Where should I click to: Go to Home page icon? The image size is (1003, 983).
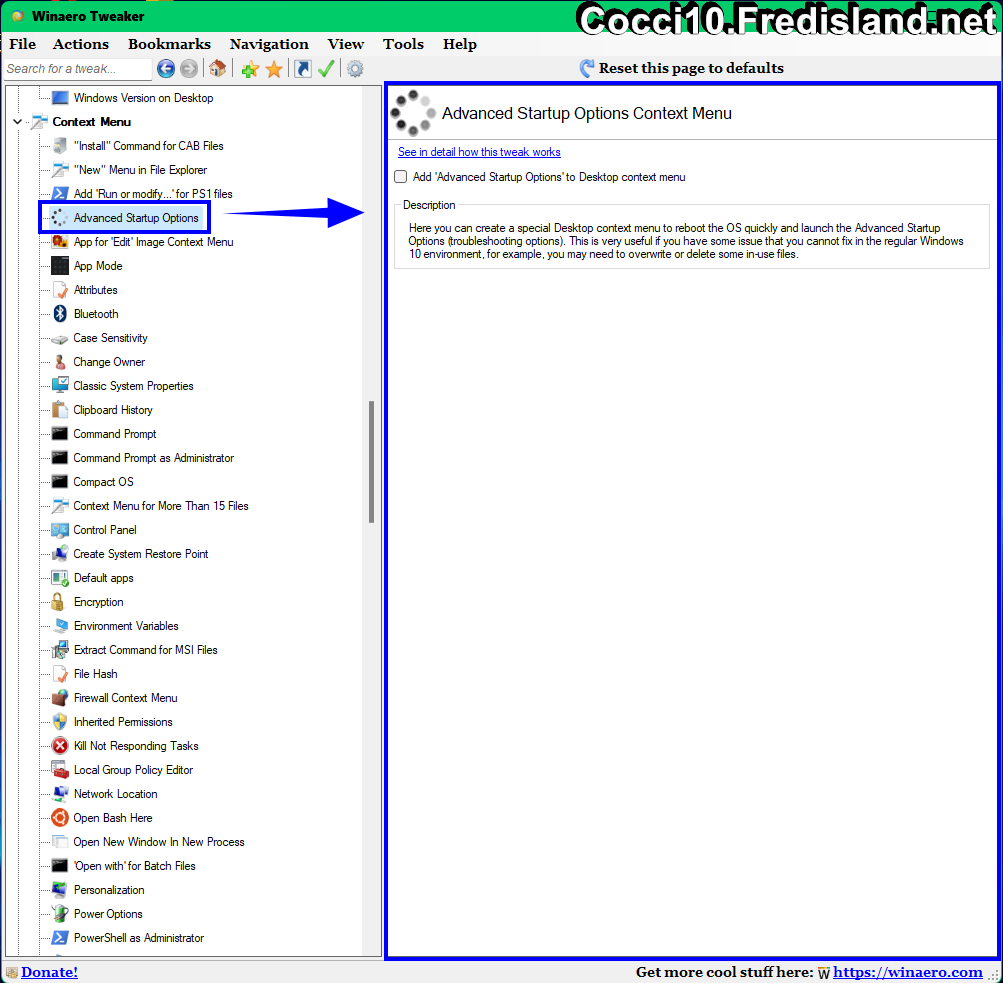coord(217,68)
